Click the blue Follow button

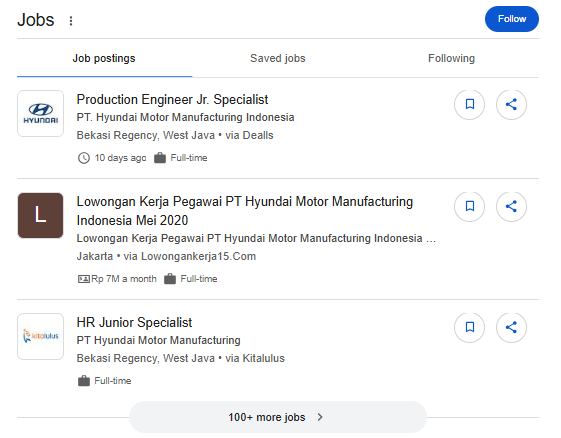click(512, 19)
